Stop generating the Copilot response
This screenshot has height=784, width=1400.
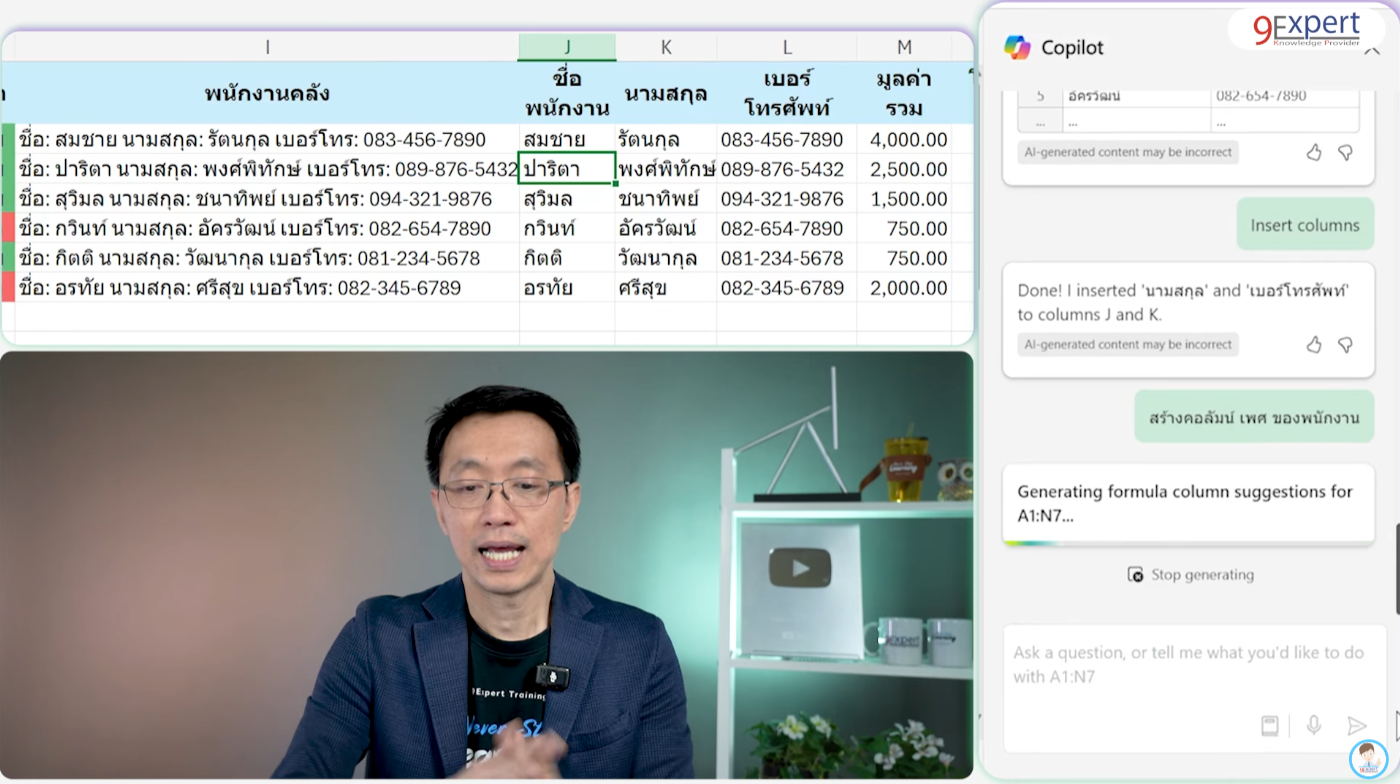(x=1190, y=575)
